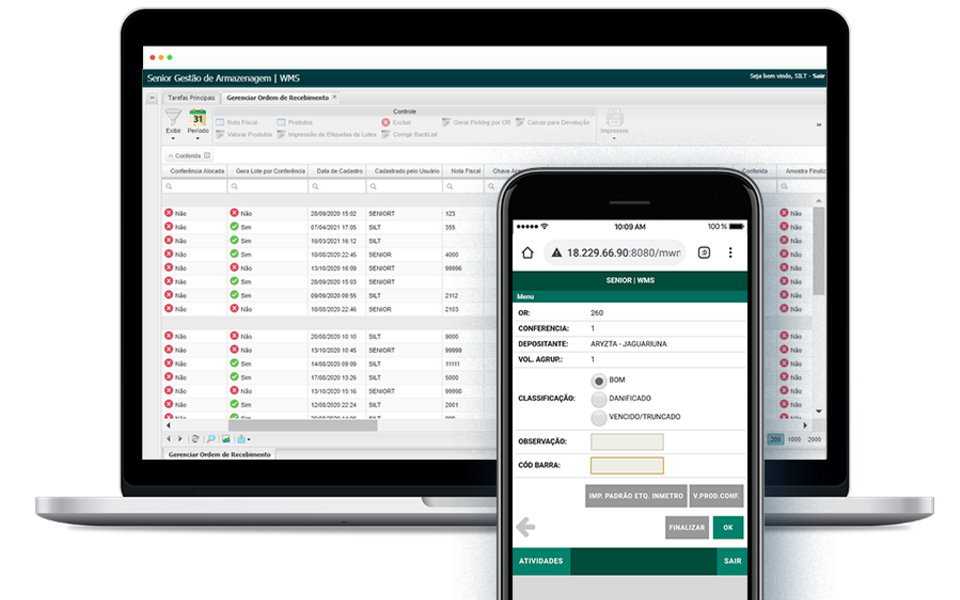Expand the left side panel chevron

(x=152, y=97)
